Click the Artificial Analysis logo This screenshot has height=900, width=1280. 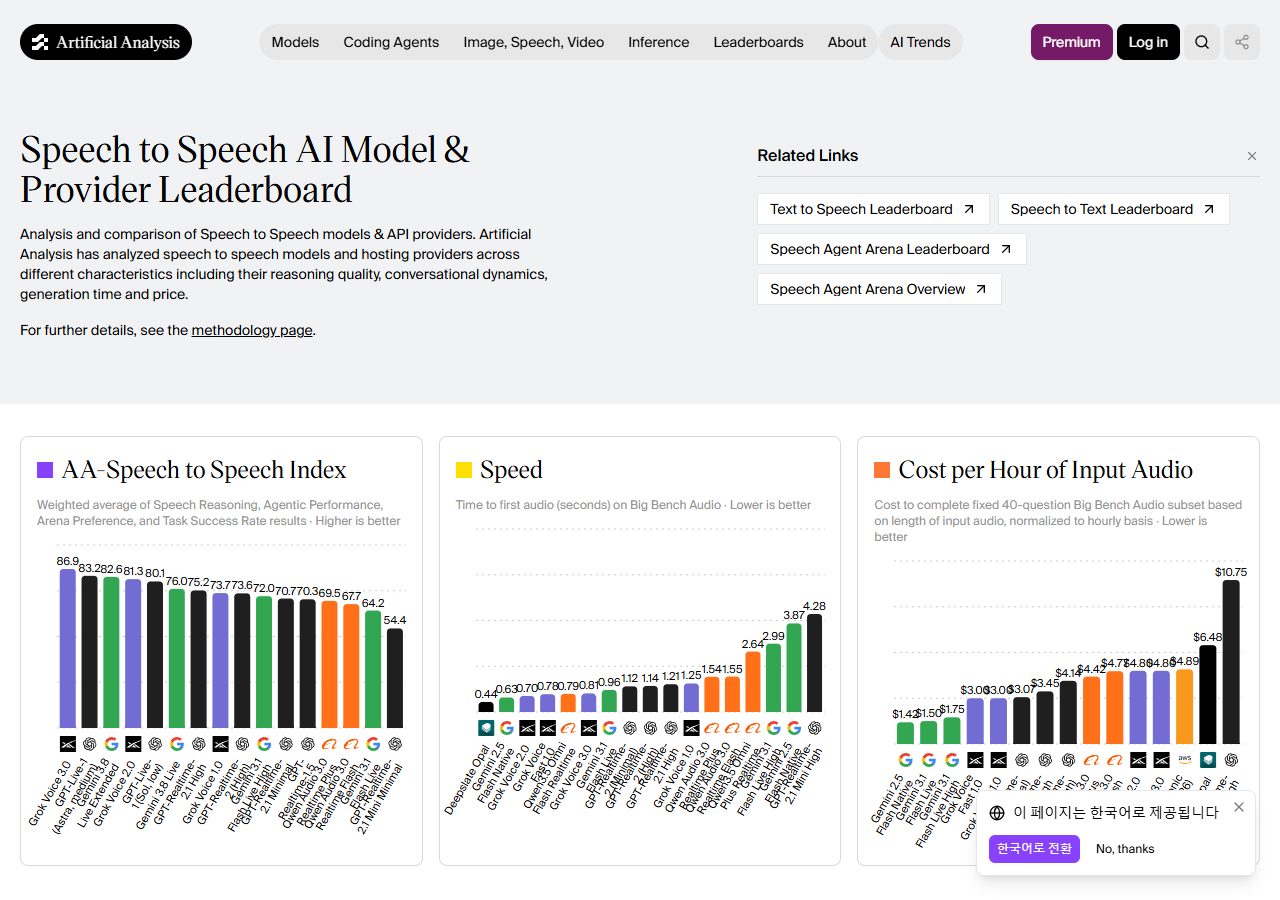[106, 42]
